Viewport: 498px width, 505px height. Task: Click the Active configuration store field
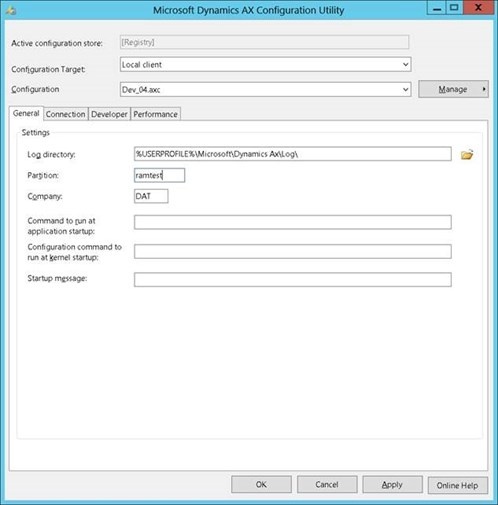[x=264, y=42]
